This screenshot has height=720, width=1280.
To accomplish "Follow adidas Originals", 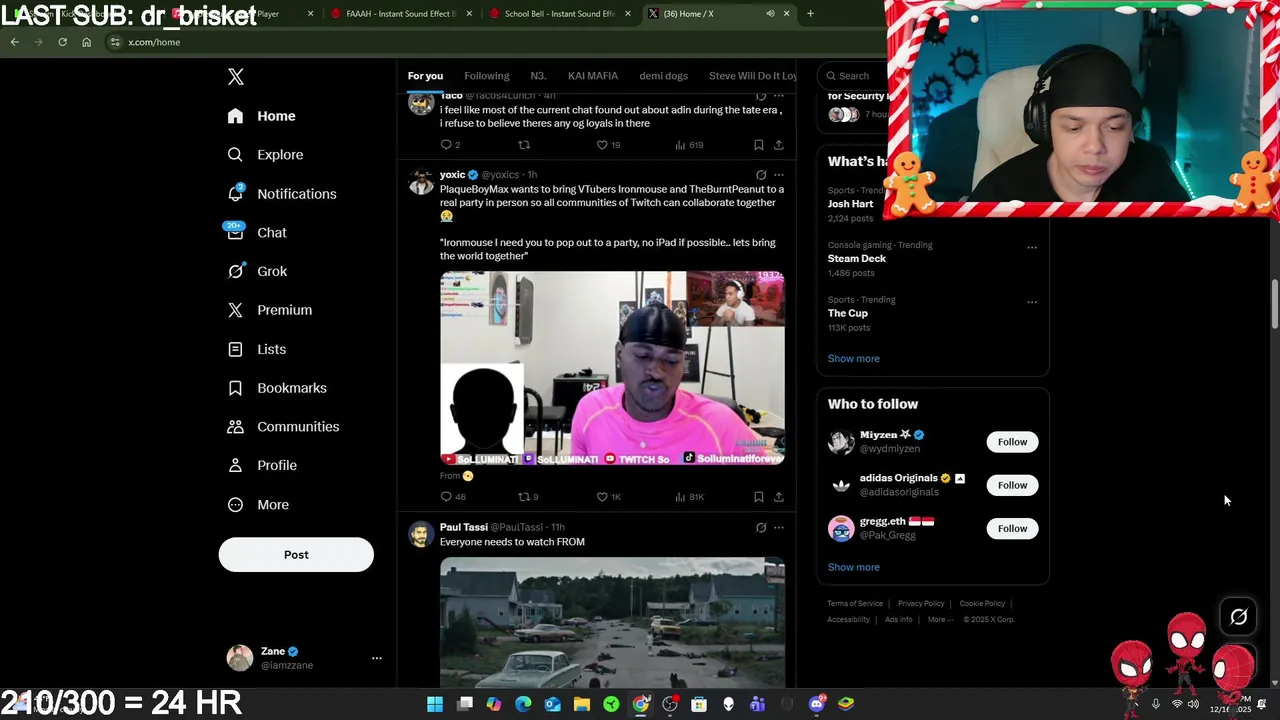I will 1012,485.
